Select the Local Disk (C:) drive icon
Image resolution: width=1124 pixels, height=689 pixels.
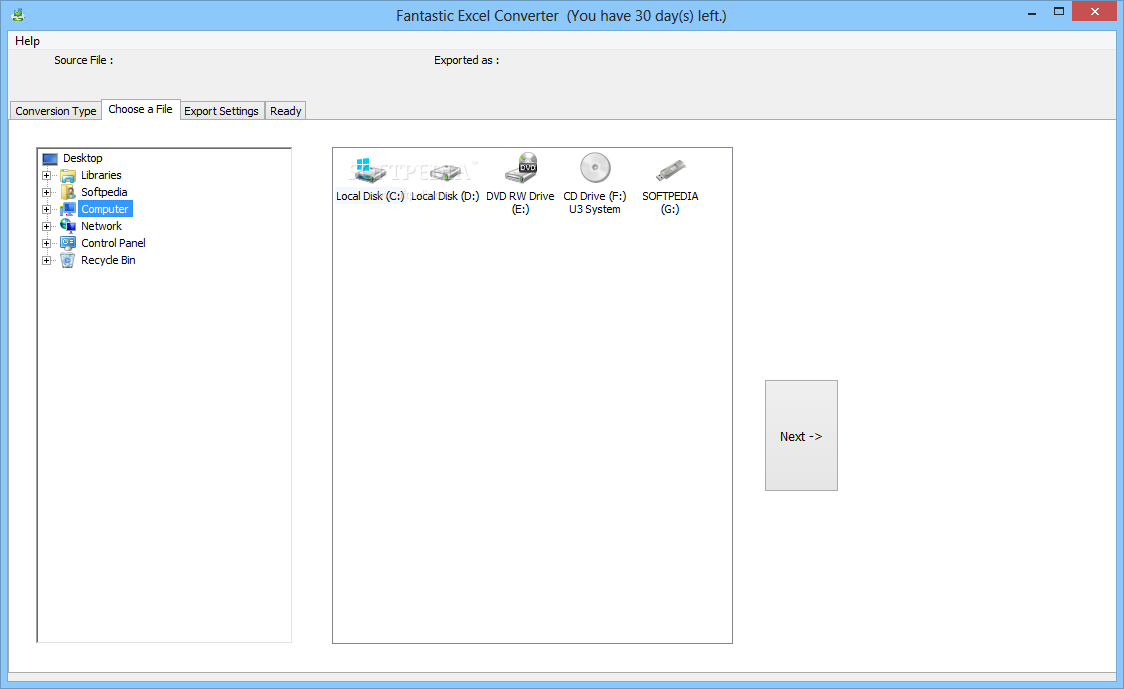click(371, 170)
